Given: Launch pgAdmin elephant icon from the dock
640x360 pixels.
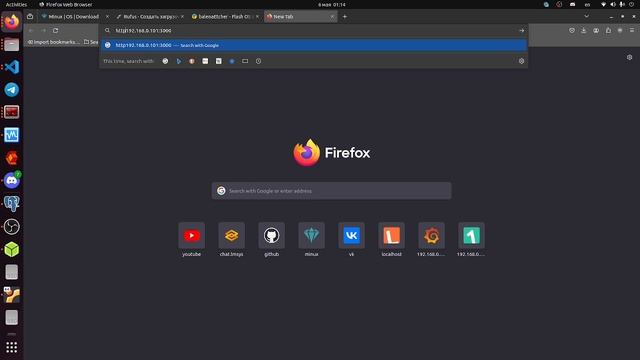Looking at the screenshot, I should (11, 203).
